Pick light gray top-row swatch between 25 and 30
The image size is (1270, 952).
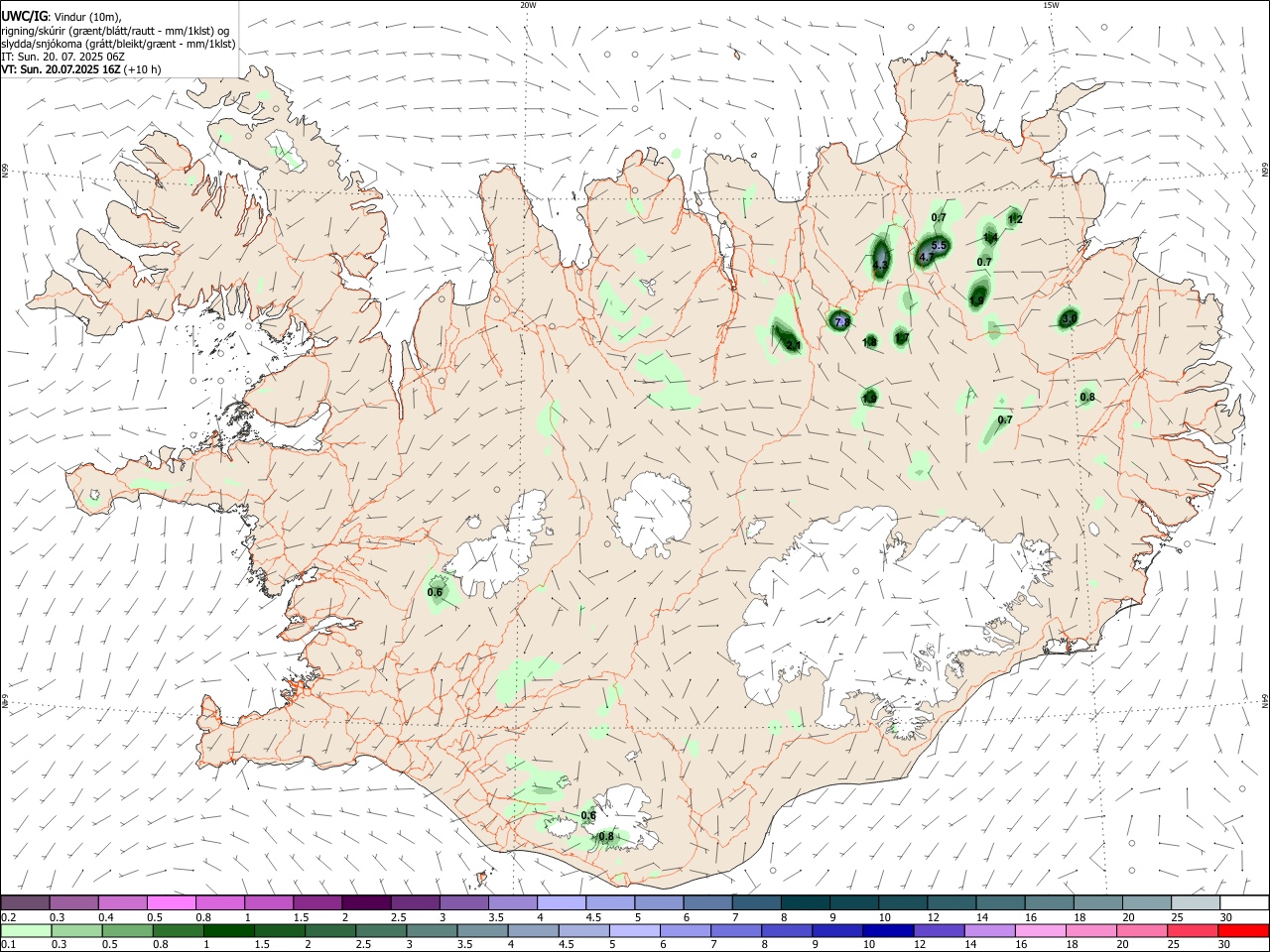point(1197,902)
